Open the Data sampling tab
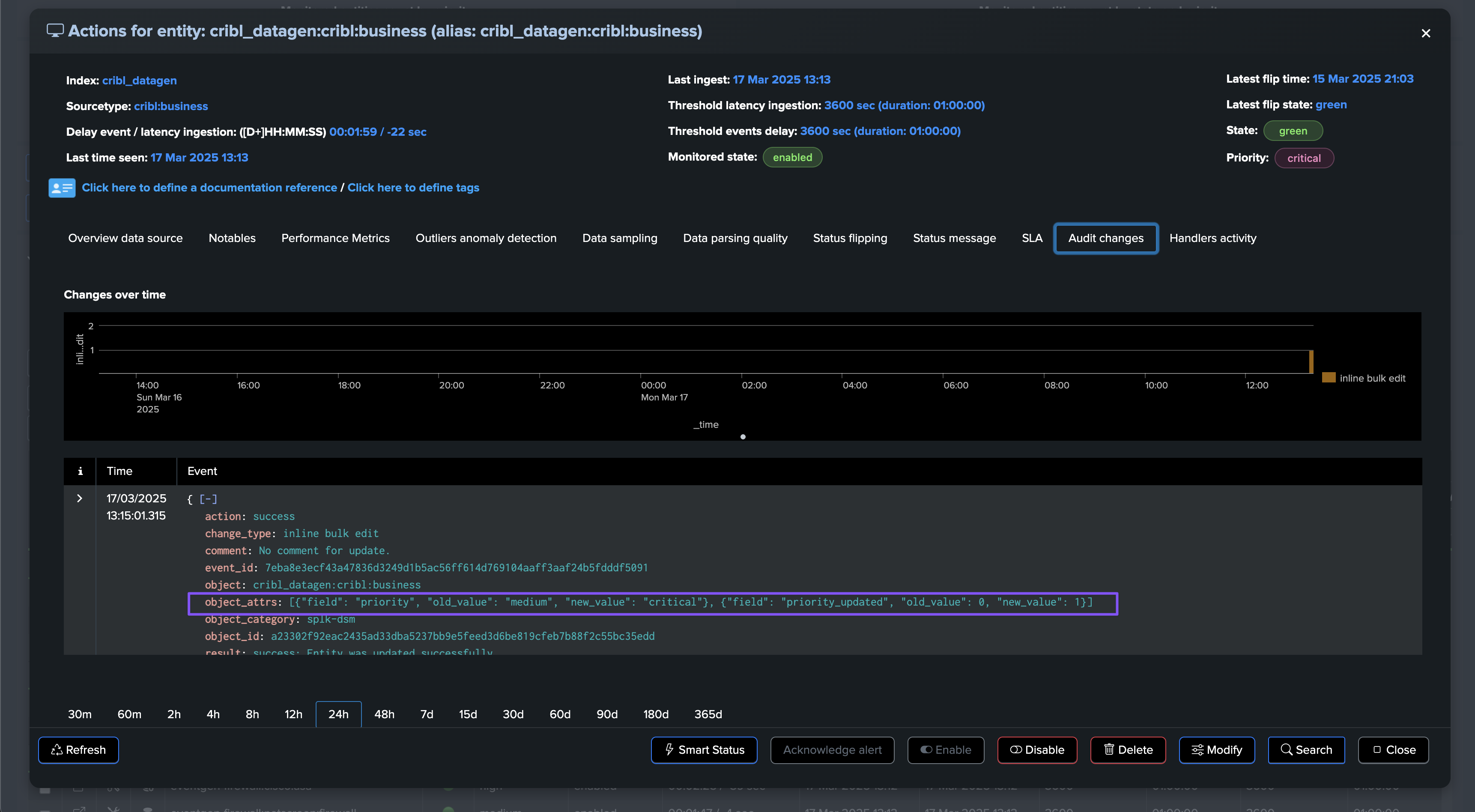Screen dimensions: 1475x812 pyautogui.click(x=620, y=238)
